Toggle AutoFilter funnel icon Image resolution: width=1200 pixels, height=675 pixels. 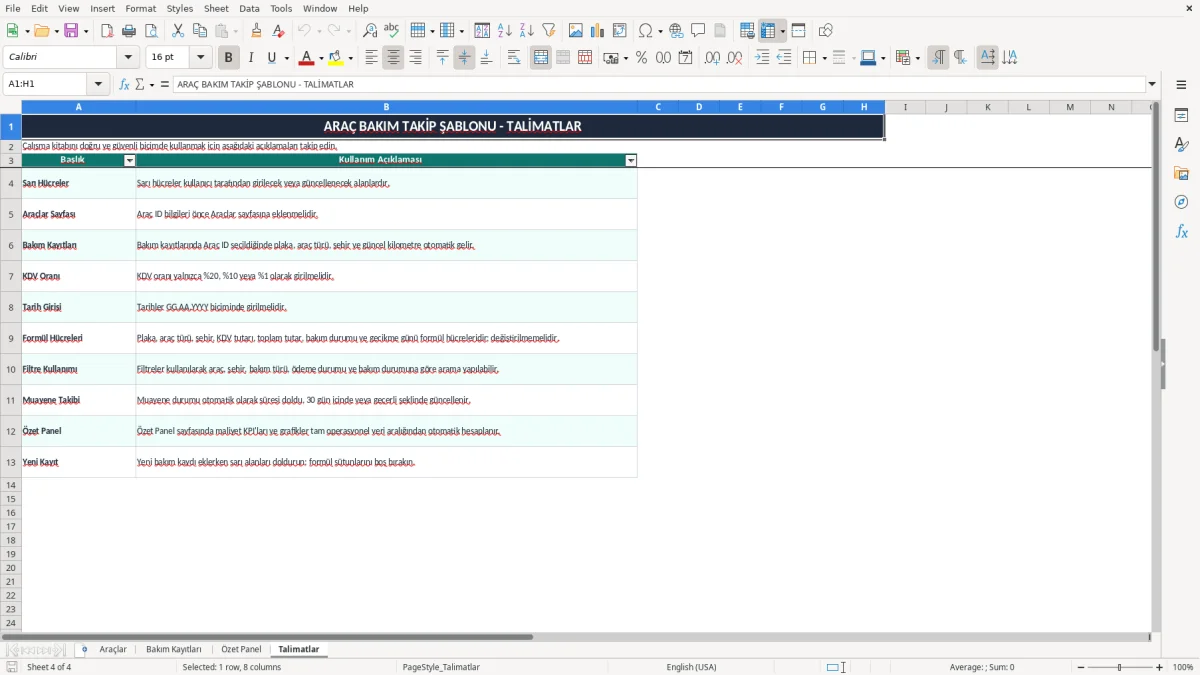pyautogui.click(x=549, y=31)
